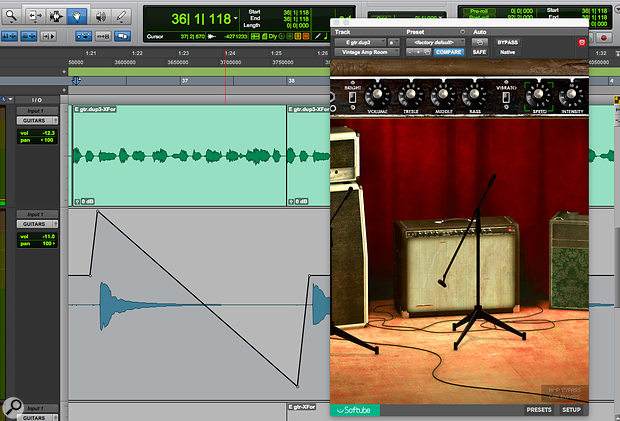Bypass the Vintage Amp Room plug-in

(x=507, y=42)
